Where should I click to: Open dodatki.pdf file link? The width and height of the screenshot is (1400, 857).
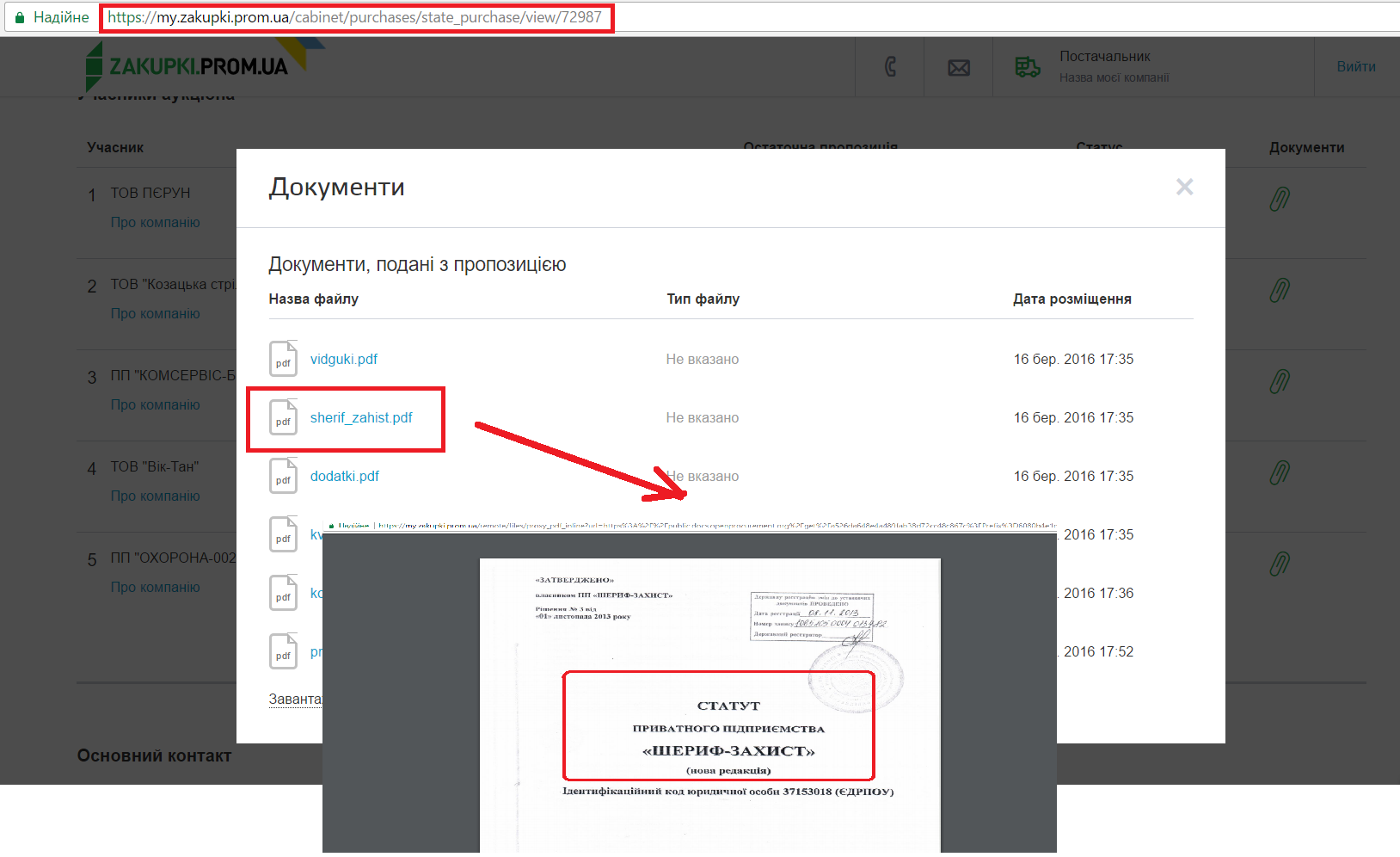click(x=345, y=476)
